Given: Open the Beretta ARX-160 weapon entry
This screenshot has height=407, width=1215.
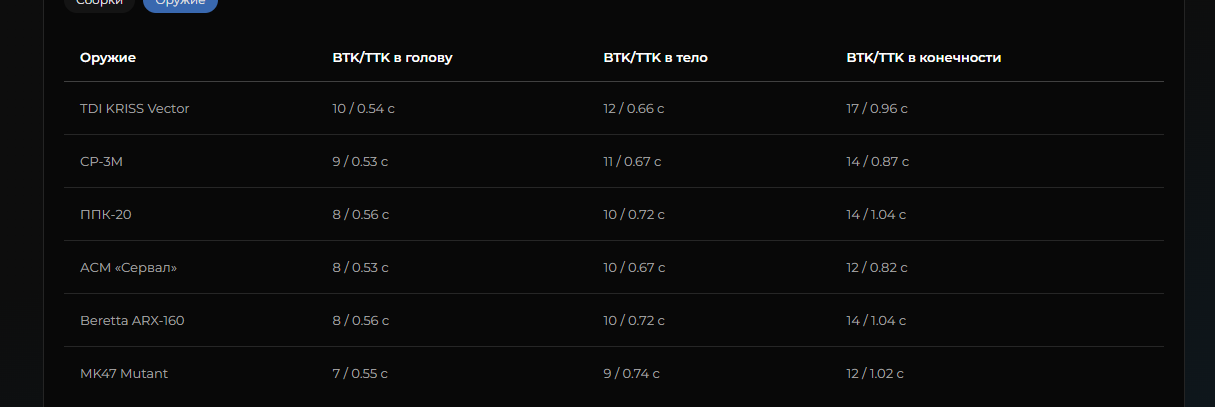Looking at the screenshot, I should coord(132,320).
